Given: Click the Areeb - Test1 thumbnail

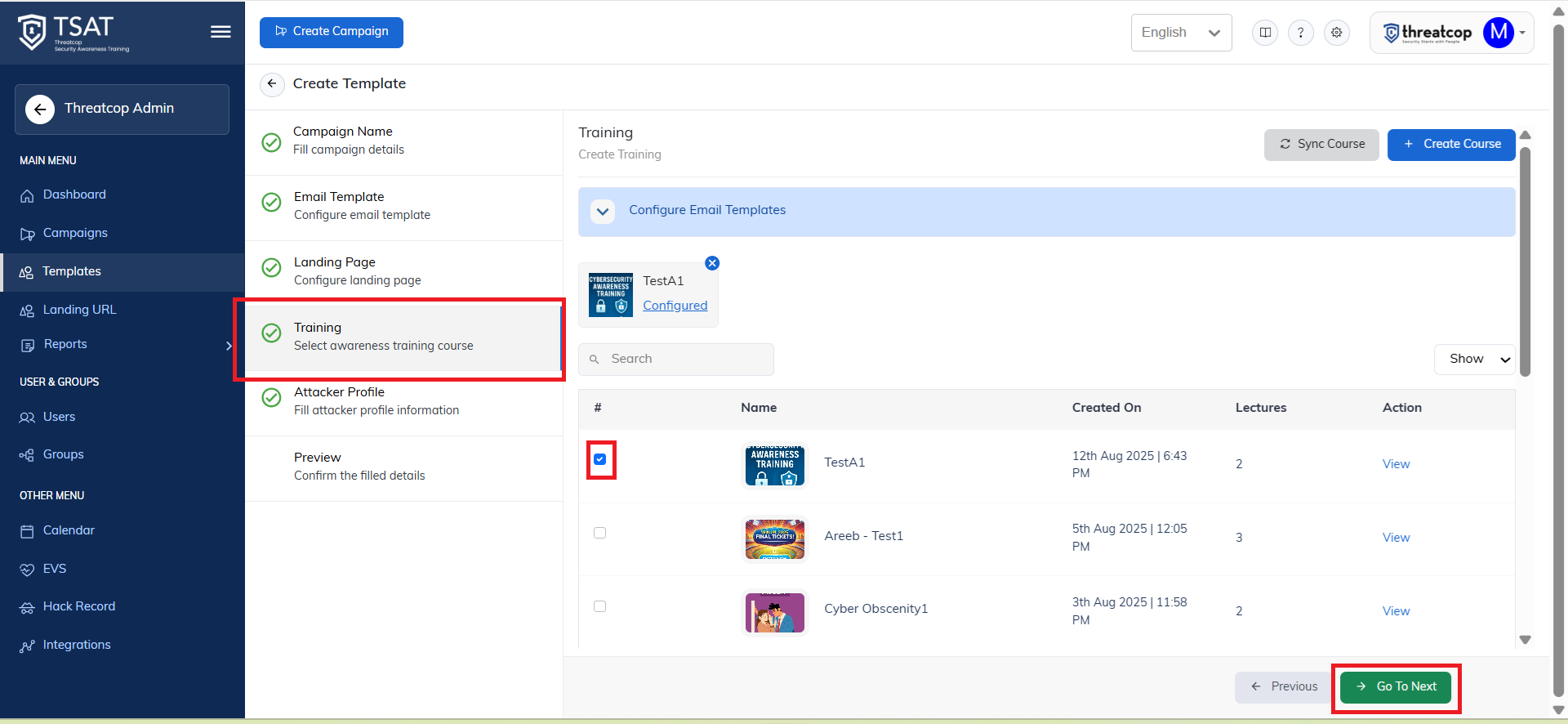Looking at the screenshot, I should (775, 539).
